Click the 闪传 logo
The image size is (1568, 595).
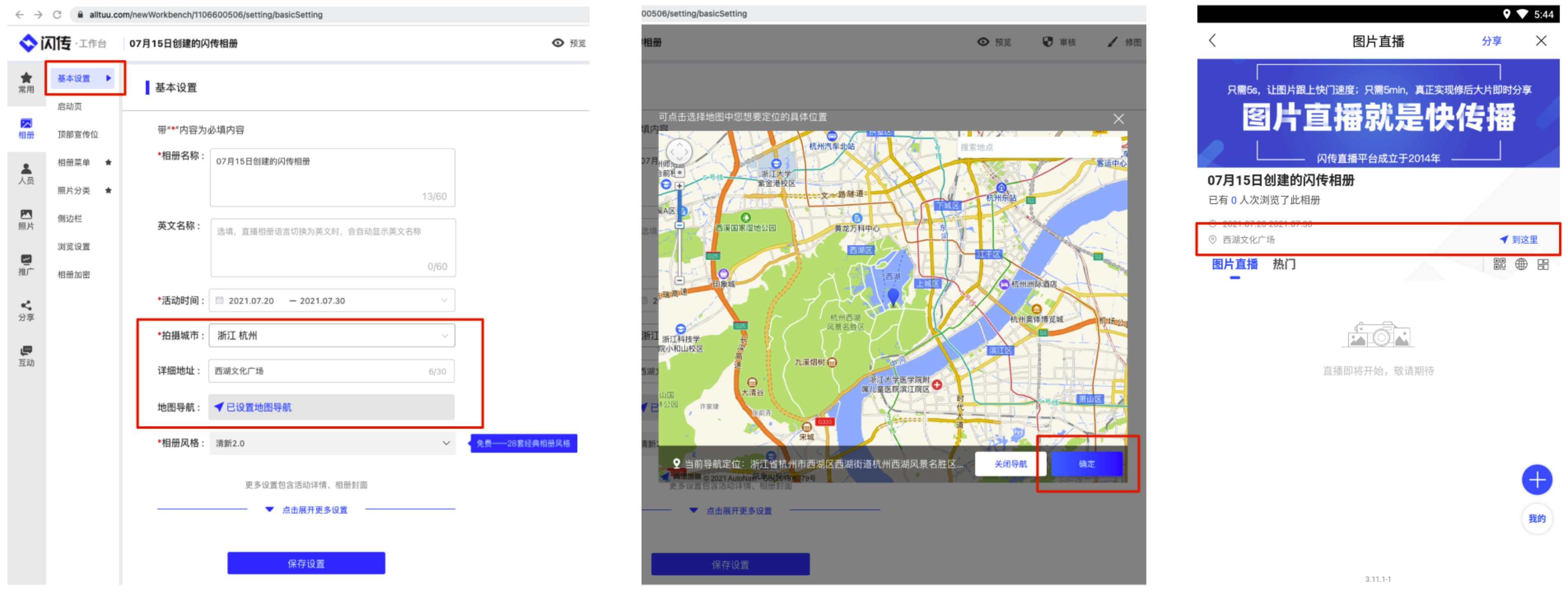tap(46, 42)
